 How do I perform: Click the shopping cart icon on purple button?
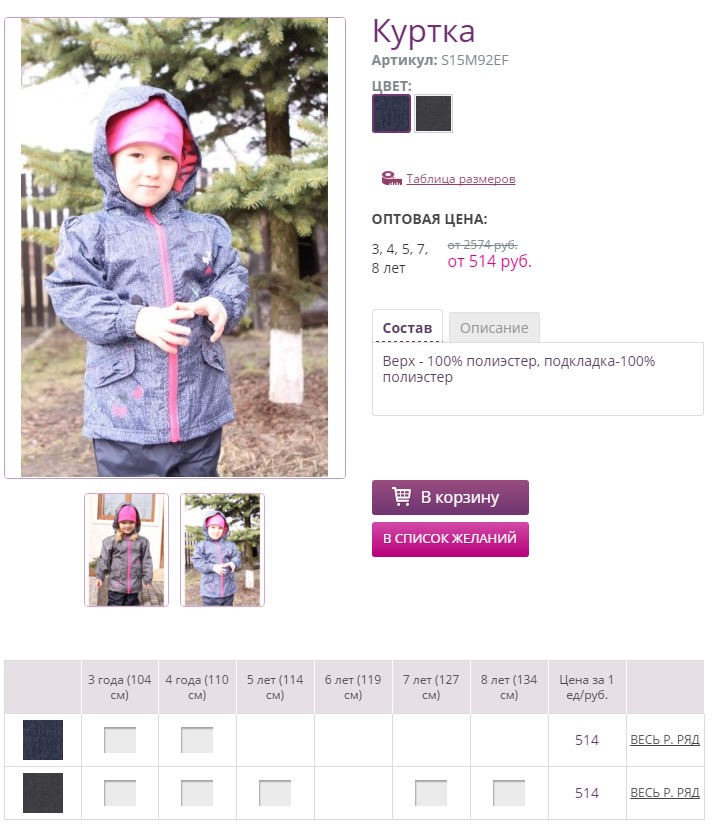click(401, 496)
